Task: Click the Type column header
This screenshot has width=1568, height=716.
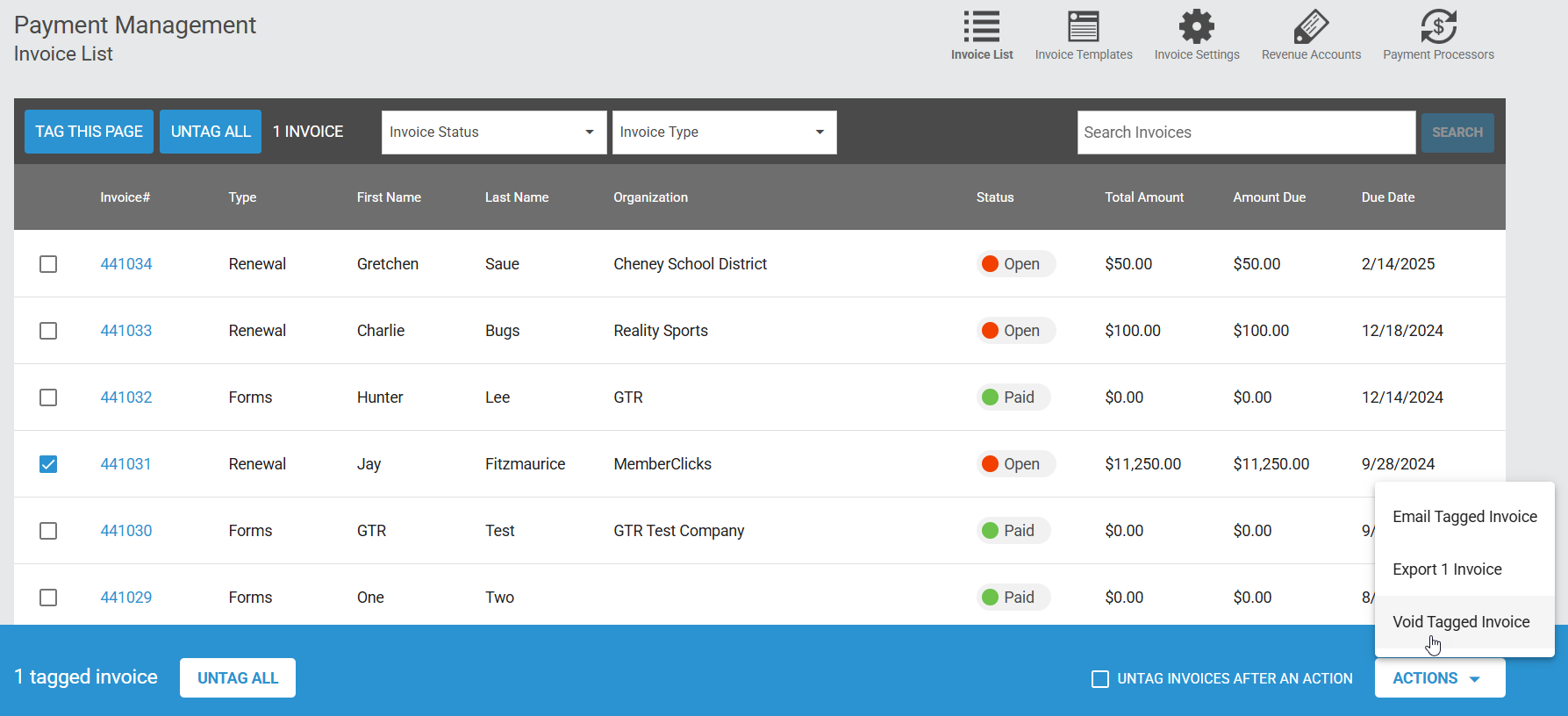Action: click(242, 197)
